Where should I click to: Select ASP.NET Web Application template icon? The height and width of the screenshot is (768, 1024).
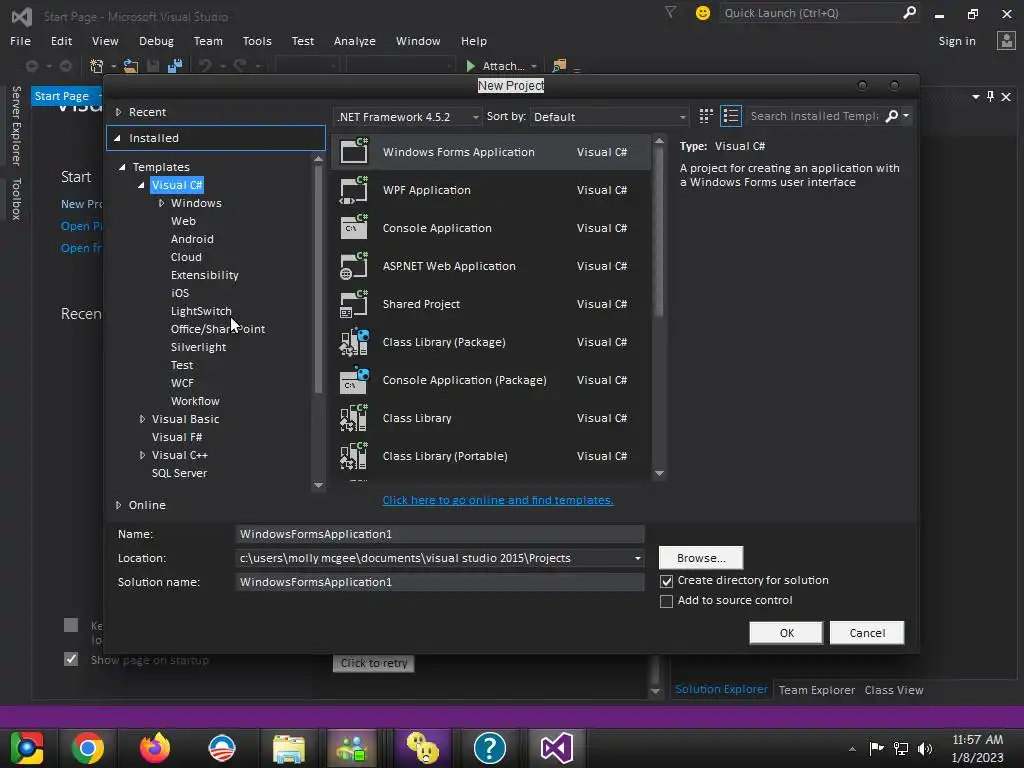tap(354, 266)
